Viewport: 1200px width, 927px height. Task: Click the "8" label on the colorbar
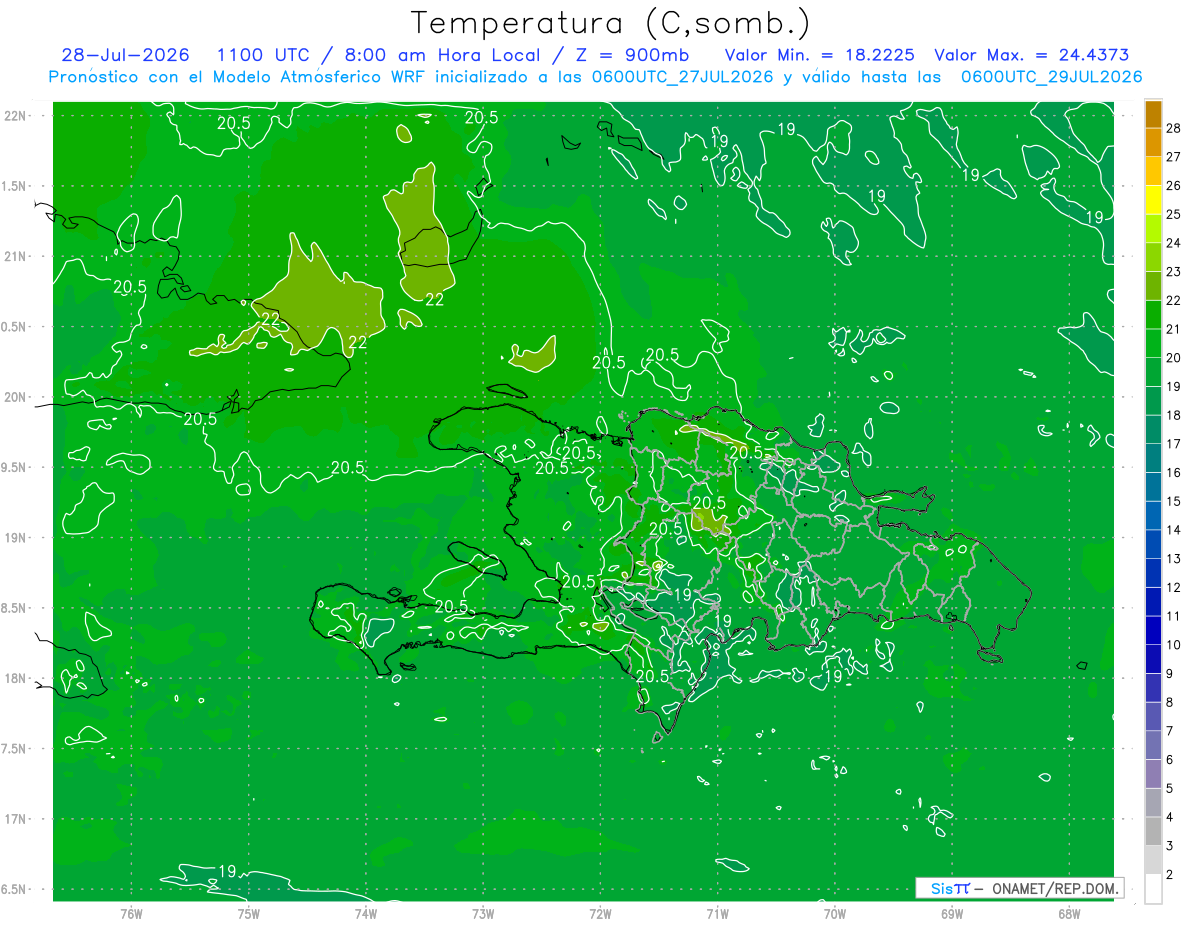(x=1170, y=703)
